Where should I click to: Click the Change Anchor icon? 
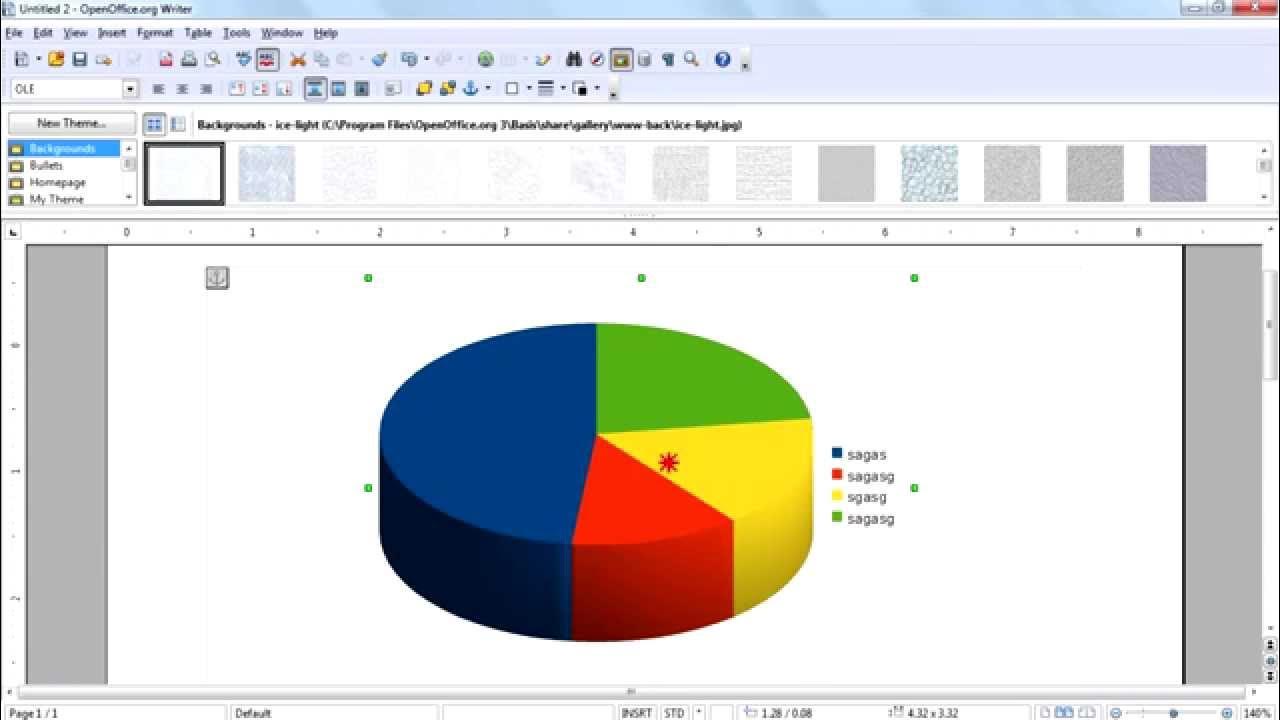point(471,89)
